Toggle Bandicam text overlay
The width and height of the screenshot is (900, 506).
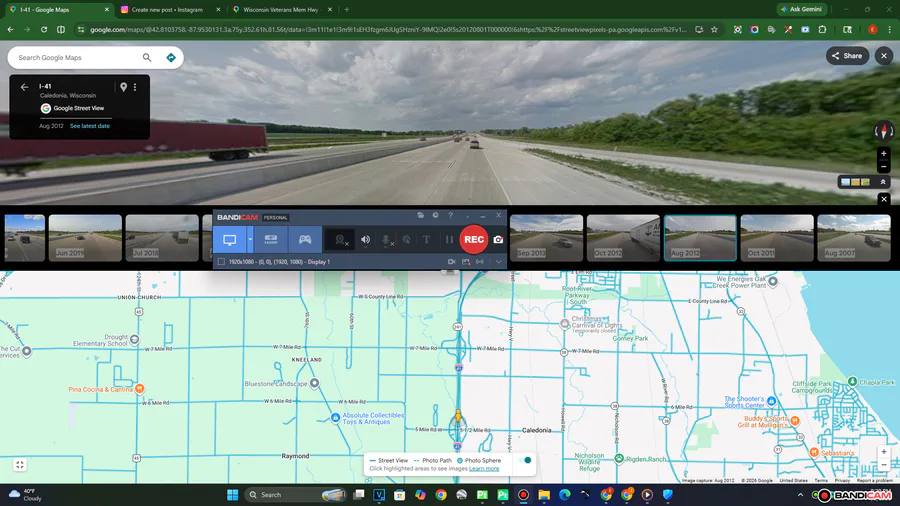tap(426, 240)
